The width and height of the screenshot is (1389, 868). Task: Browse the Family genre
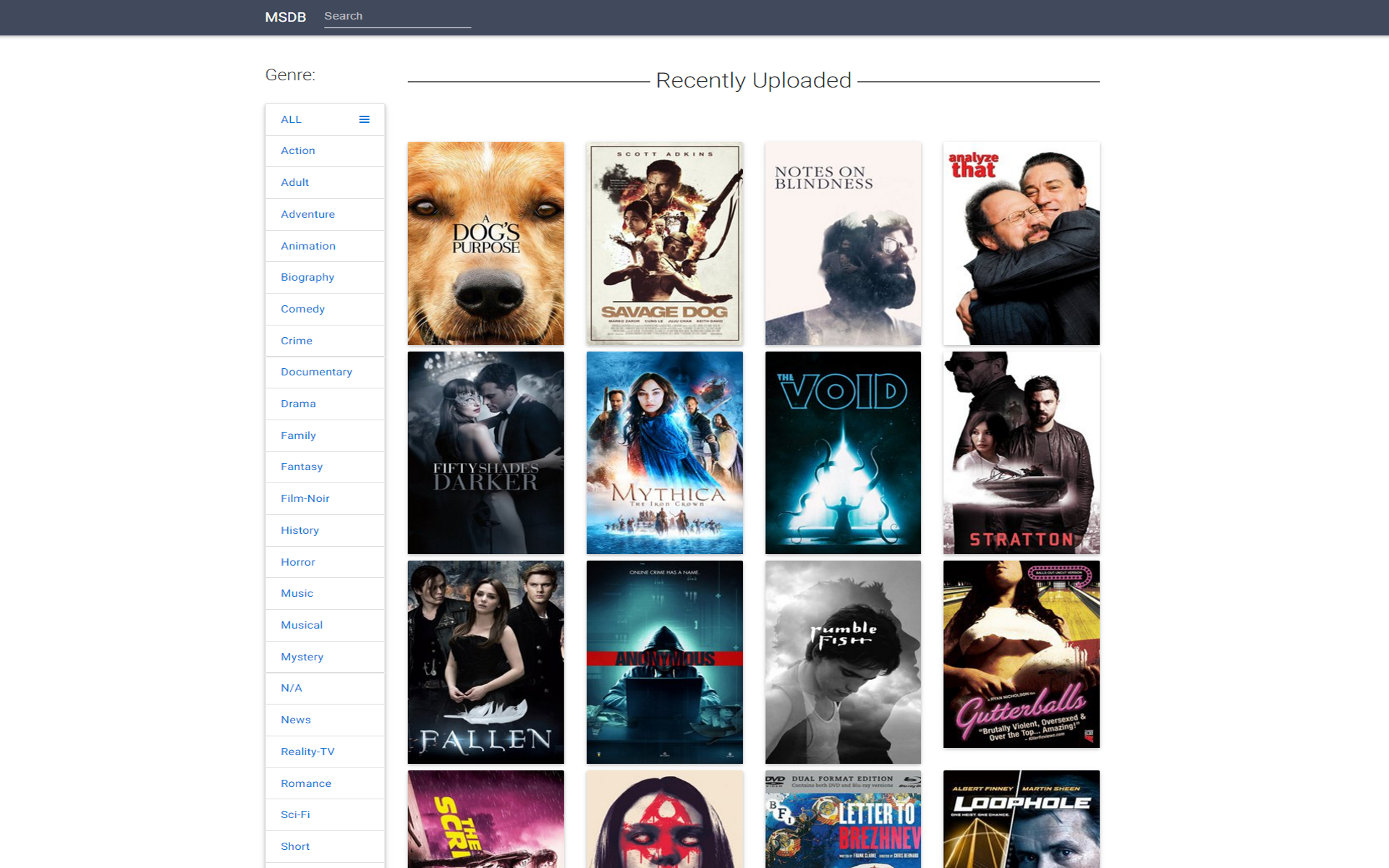[325, 435]
